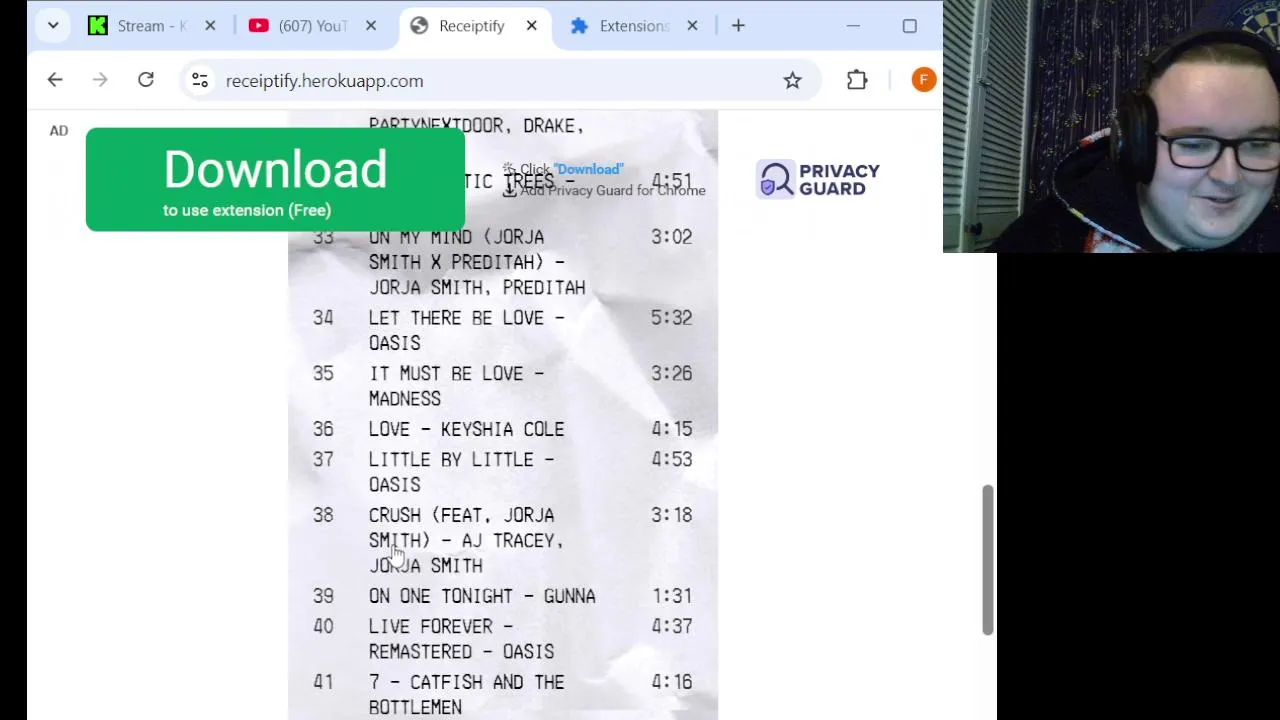Click the 3:02 duration of track 33
This screenshot has width=1280, height=720.
tap(671, 237)
